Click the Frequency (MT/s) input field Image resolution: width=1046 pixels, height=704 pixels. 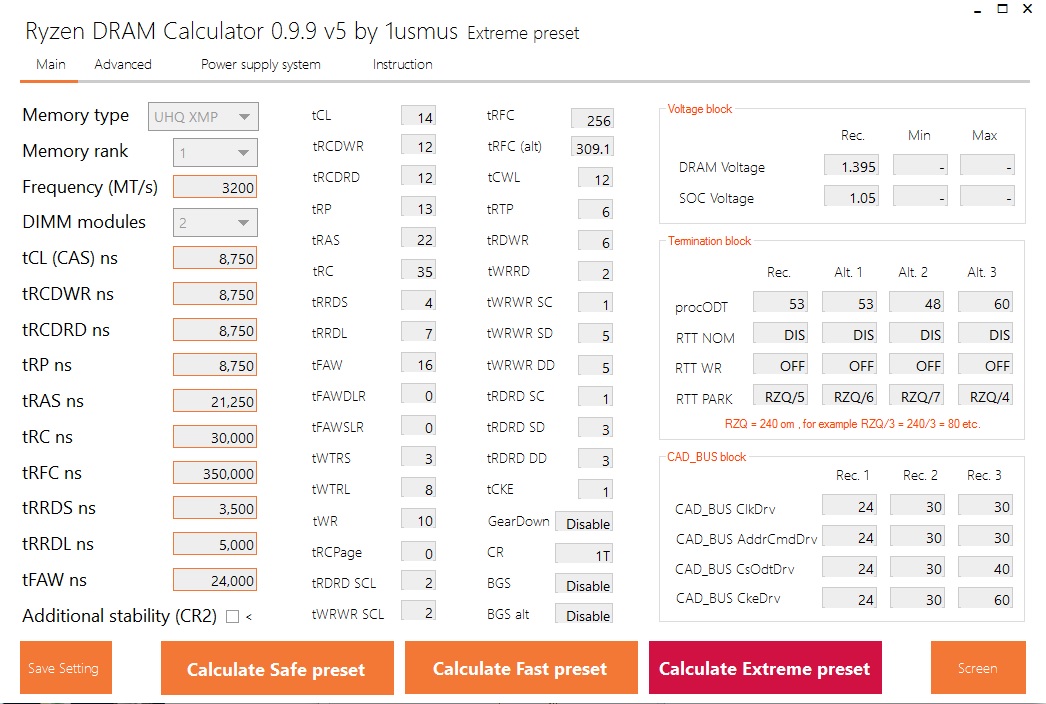[215, 188]
